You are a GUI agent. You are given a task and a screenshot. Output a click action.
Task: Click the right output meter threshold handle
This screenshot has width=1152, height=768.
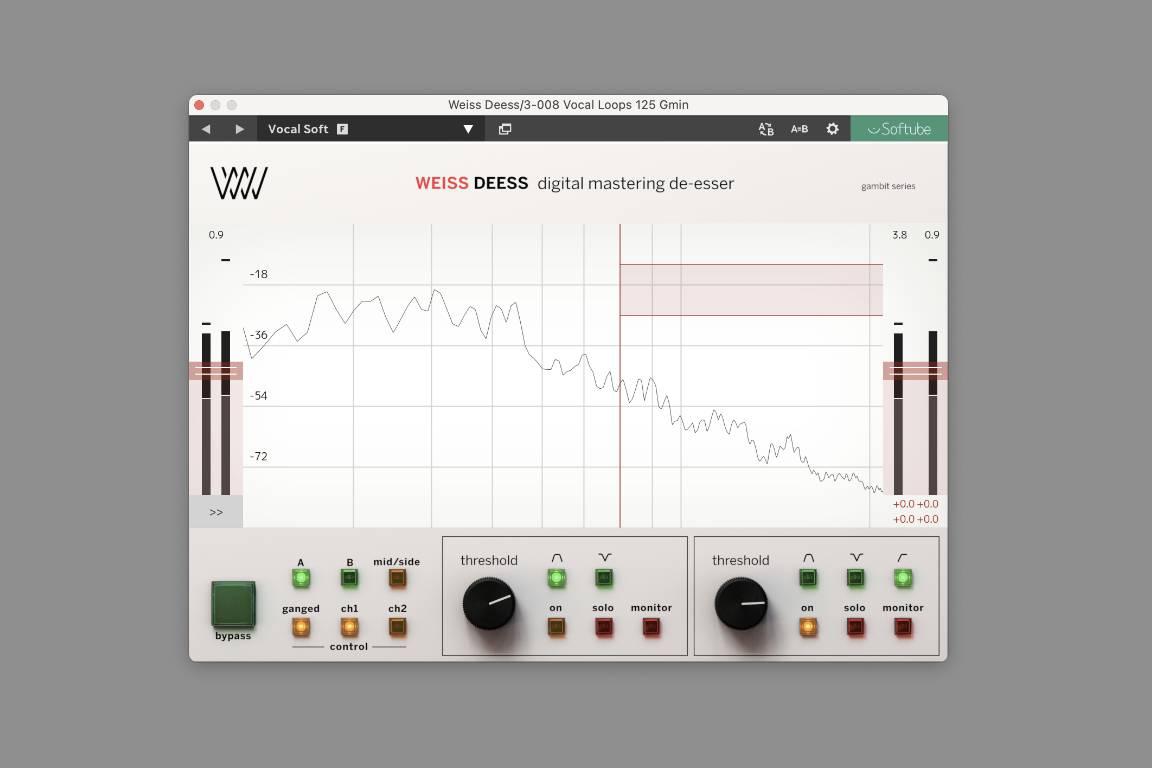coord(915,370)
